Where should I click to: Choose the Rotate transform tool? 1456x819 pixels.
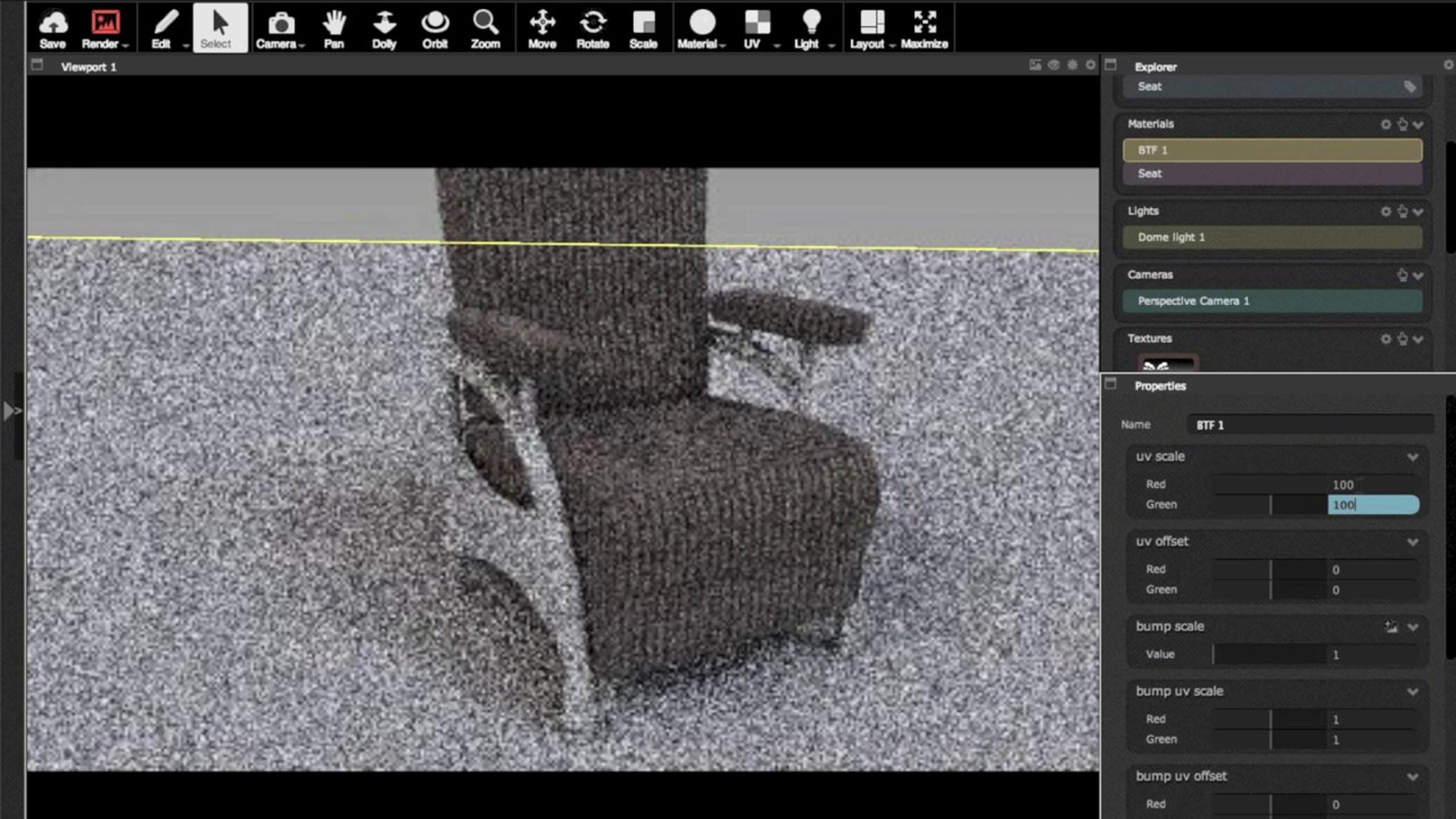click(593, 24)
